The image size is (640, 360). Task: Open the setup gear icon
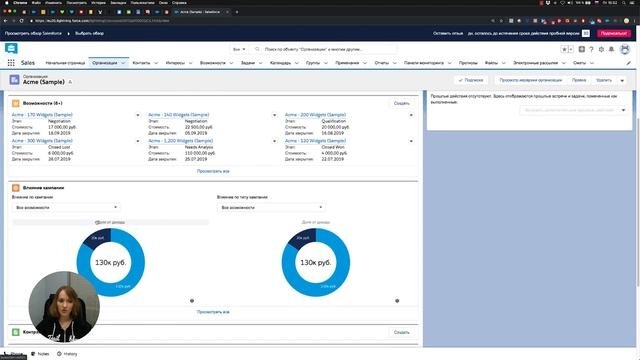coord(601,49)
